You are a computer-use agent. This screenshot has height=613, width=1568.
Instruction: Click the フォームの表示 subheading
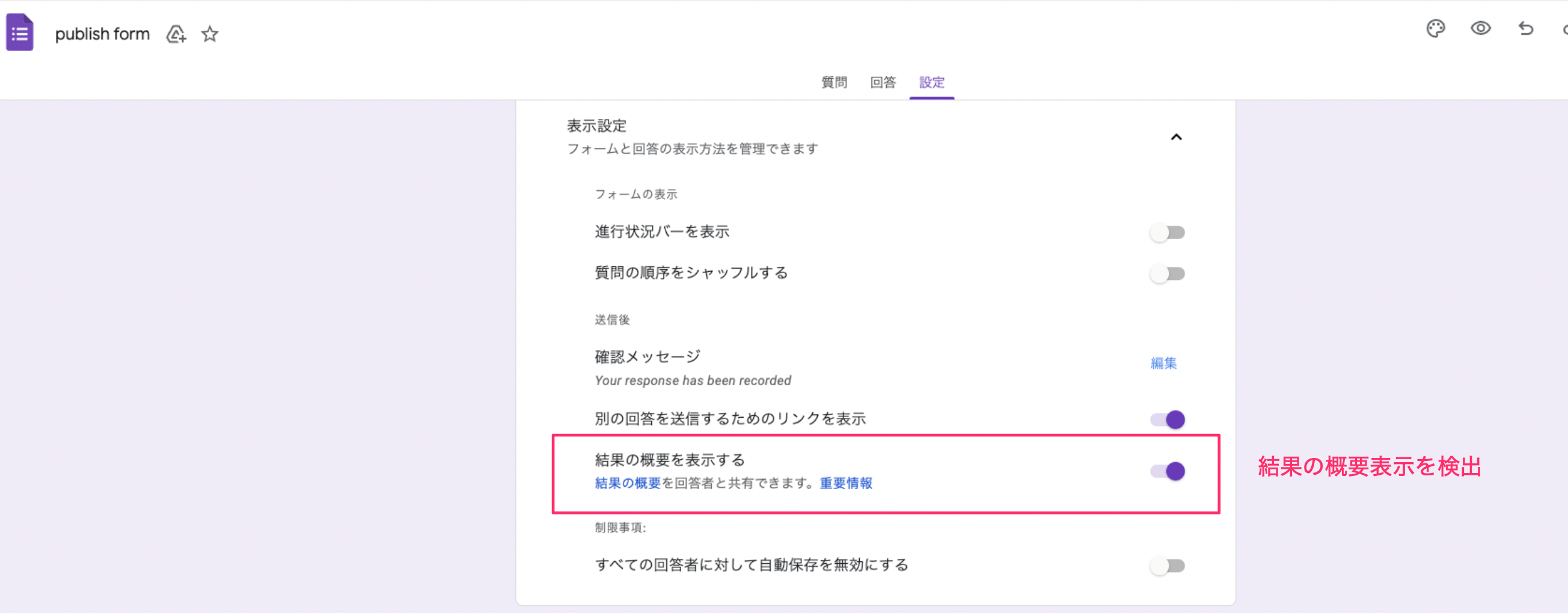click(635, 194)
